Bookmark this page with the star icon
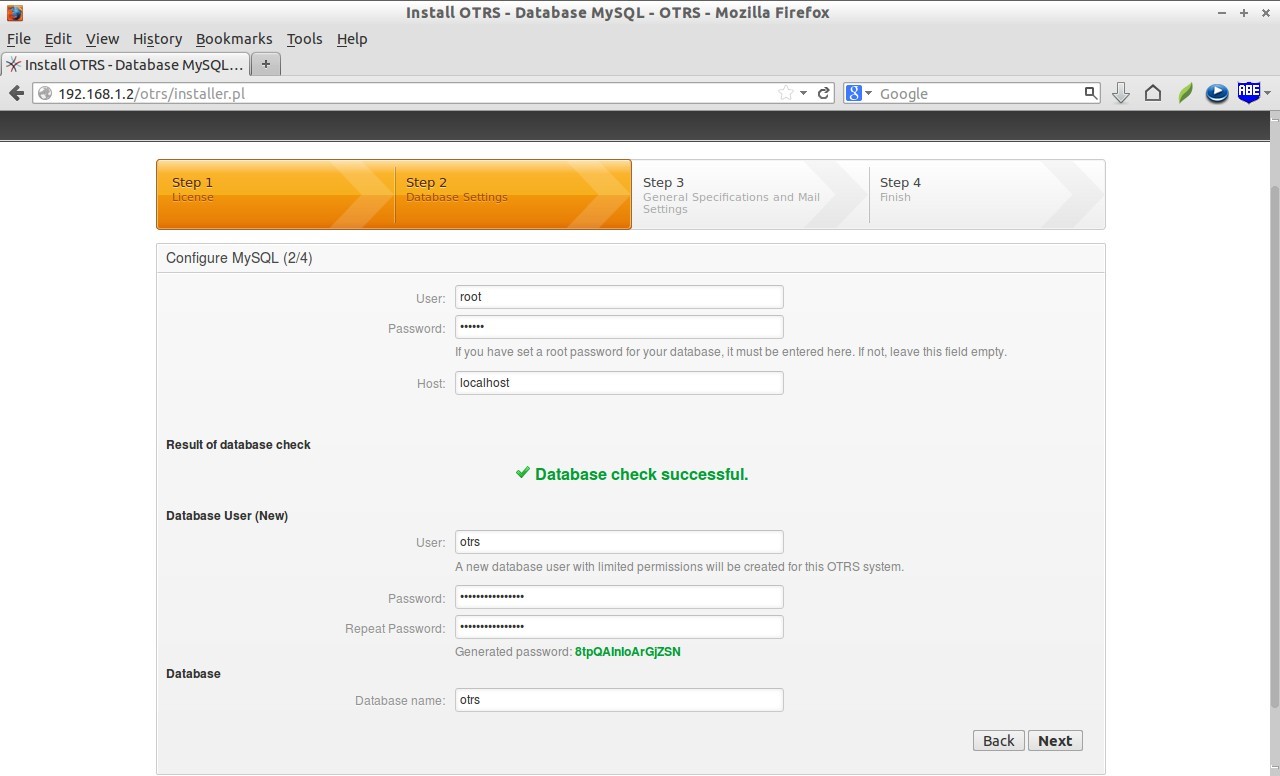This screenshot has width=1280, height=776. [x=786, y=93]
